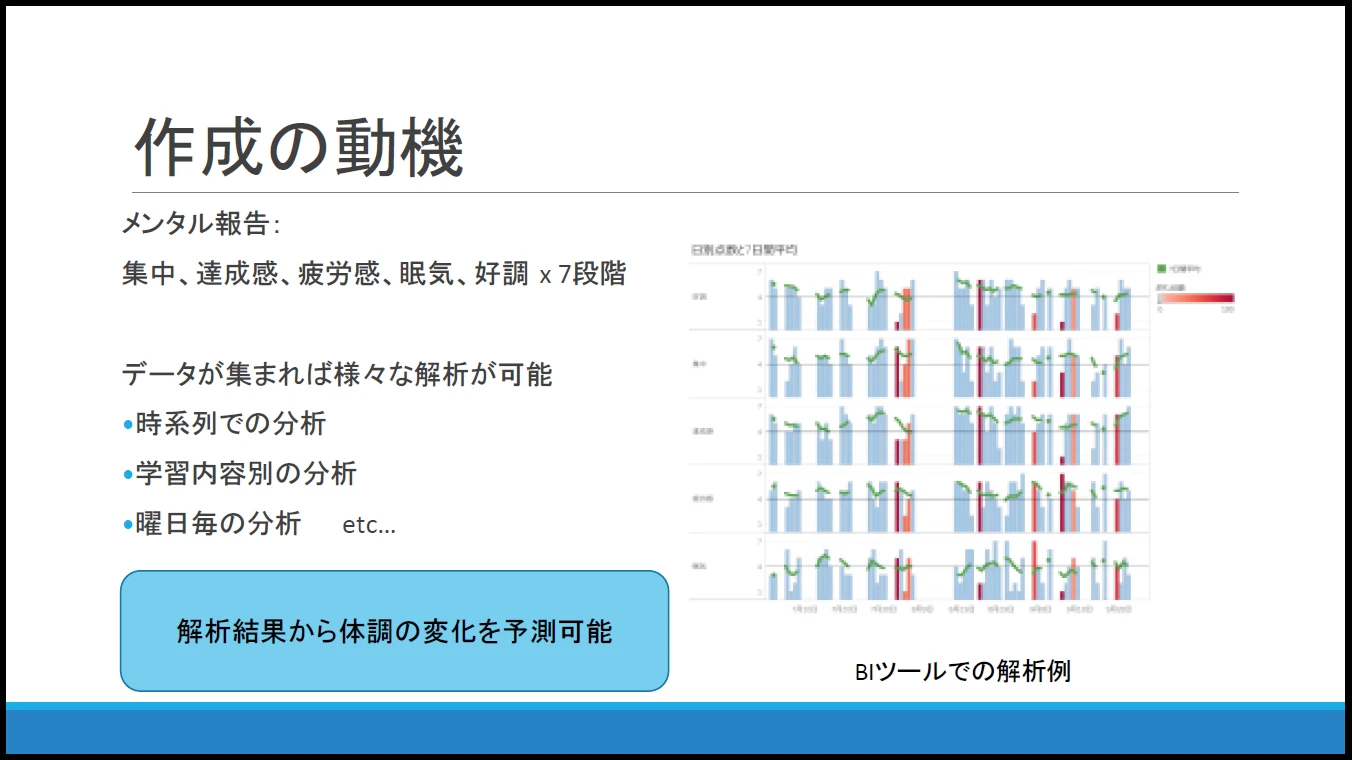This screenshot has width=1352, height=760.
Task: Click the 集中 row label in chart
Action: click(x=699, y=364)
